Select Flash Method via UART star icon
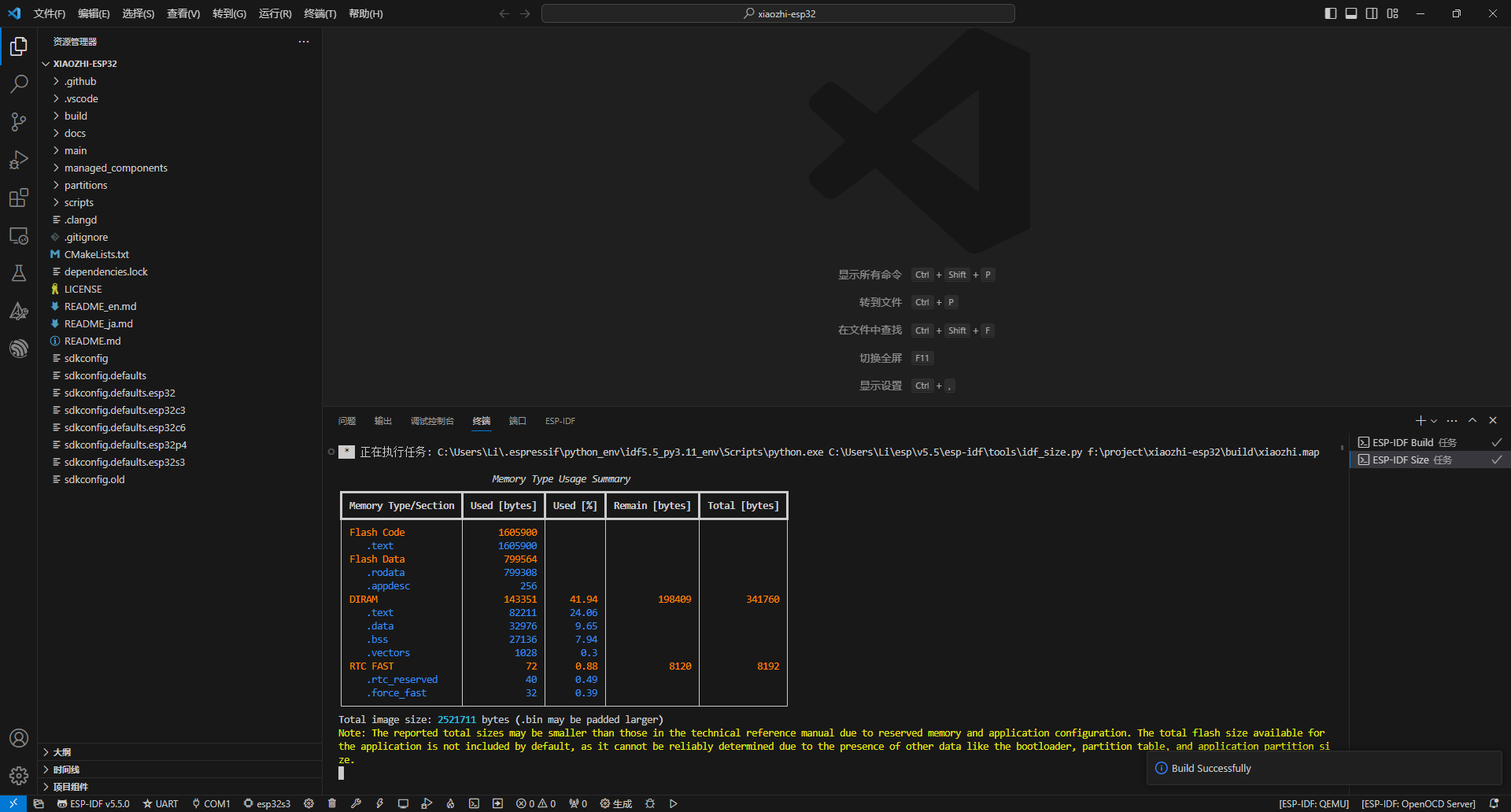The image size is (1511, 812). point(160,804)
